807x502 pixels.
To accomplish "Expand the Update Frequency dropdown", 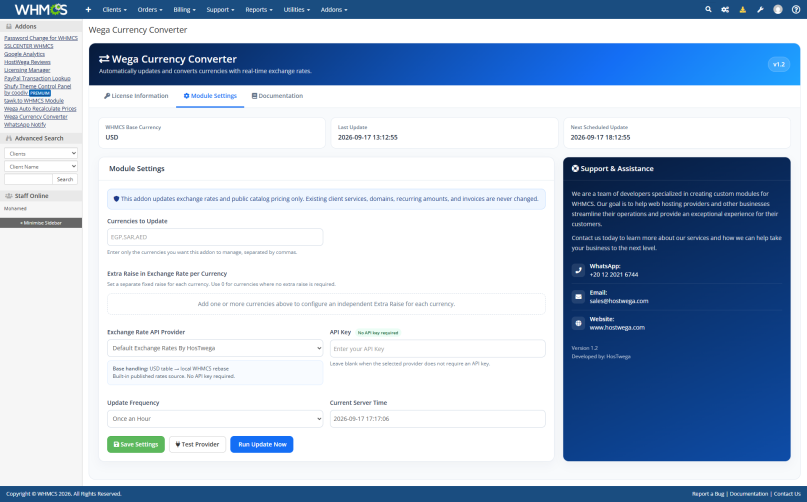I will coord(215,419).
